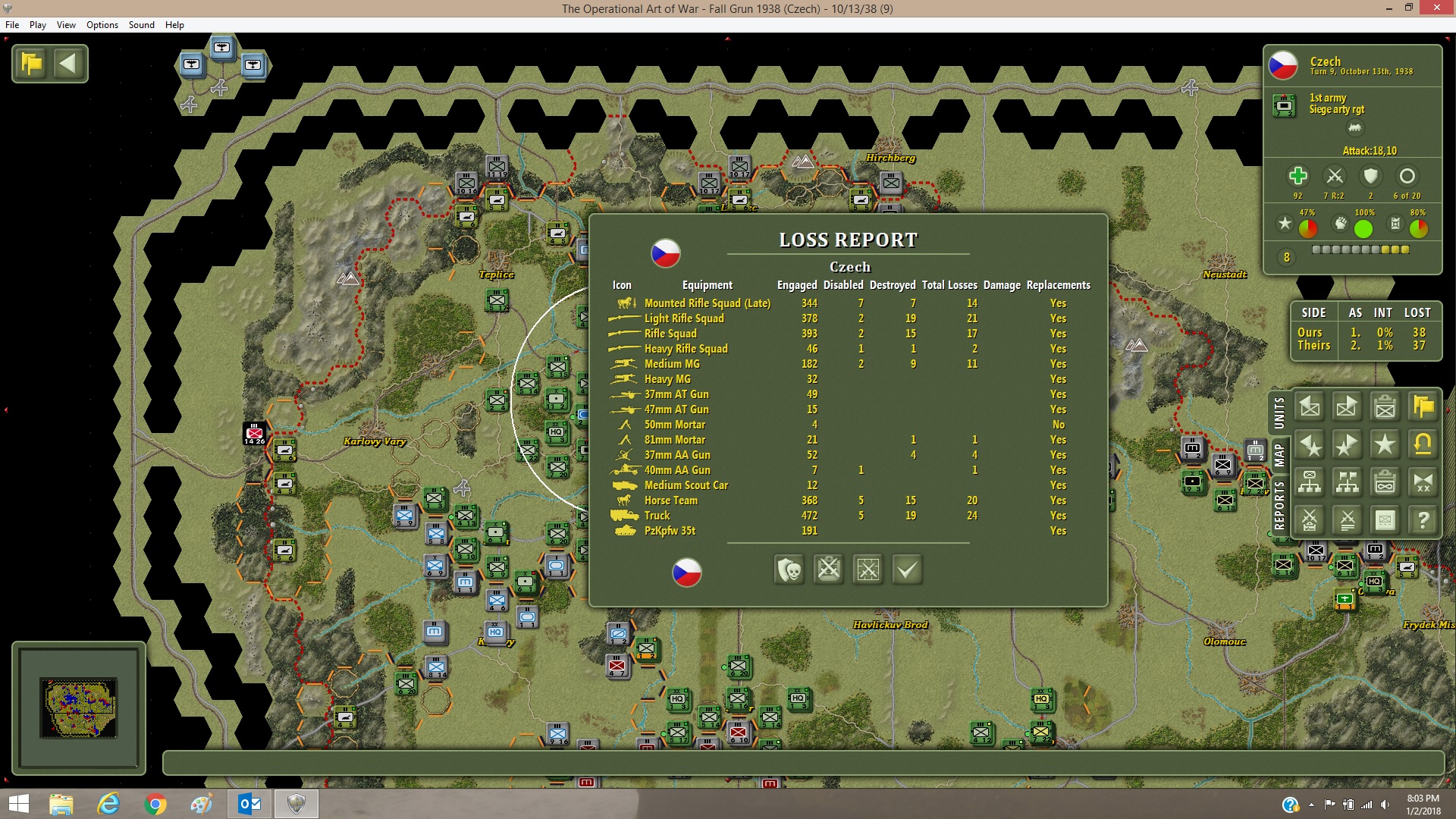The width and height of the screenshot is (1456, 819).
Task: Click the yellow flags button at top left
Action: 32,63
